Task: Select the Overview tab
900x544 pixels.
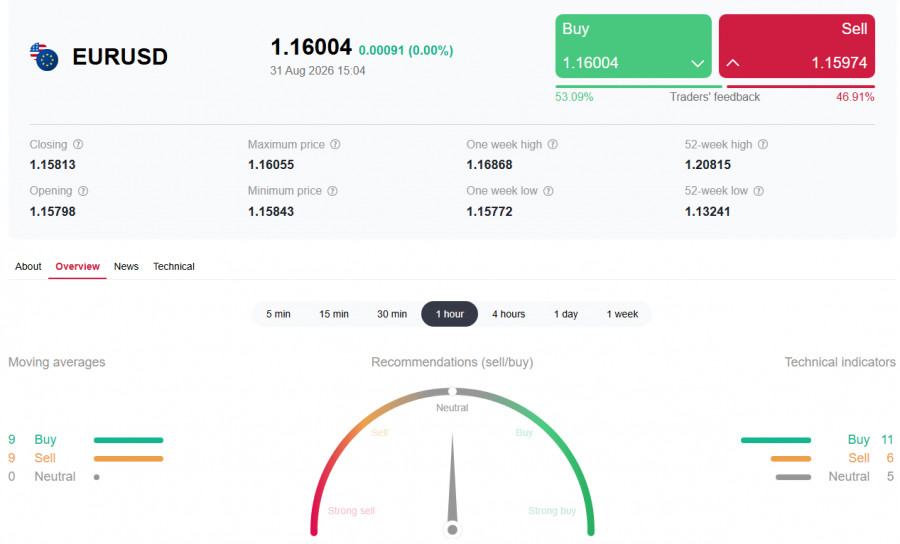Action: click(77, 266)
